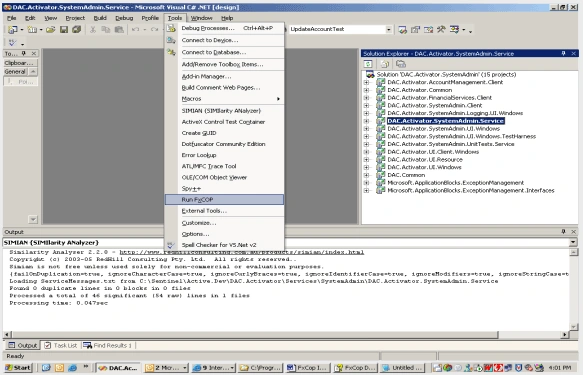Select DAC.Activator.UI.Windows project in tree
The image size is (583, 375).
coord(424,167)
